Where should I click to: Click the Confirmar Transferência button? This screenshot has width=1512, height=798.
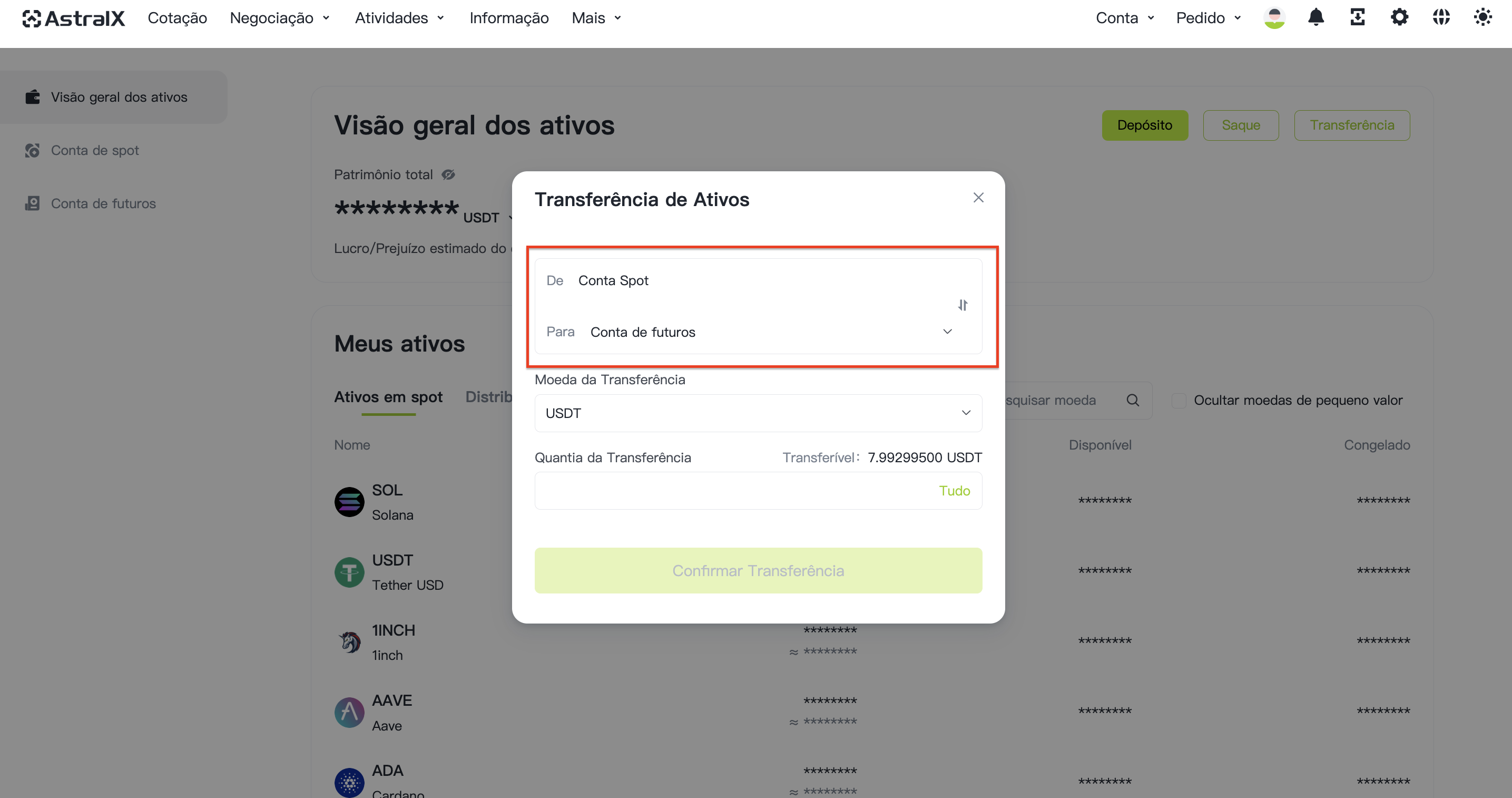758,571
